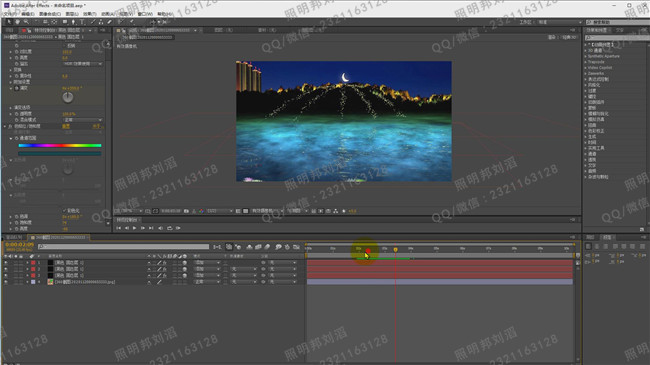The image size is (650, 365).
Task: Select the Selection arrow tool
Action: [x=9, y=22]
